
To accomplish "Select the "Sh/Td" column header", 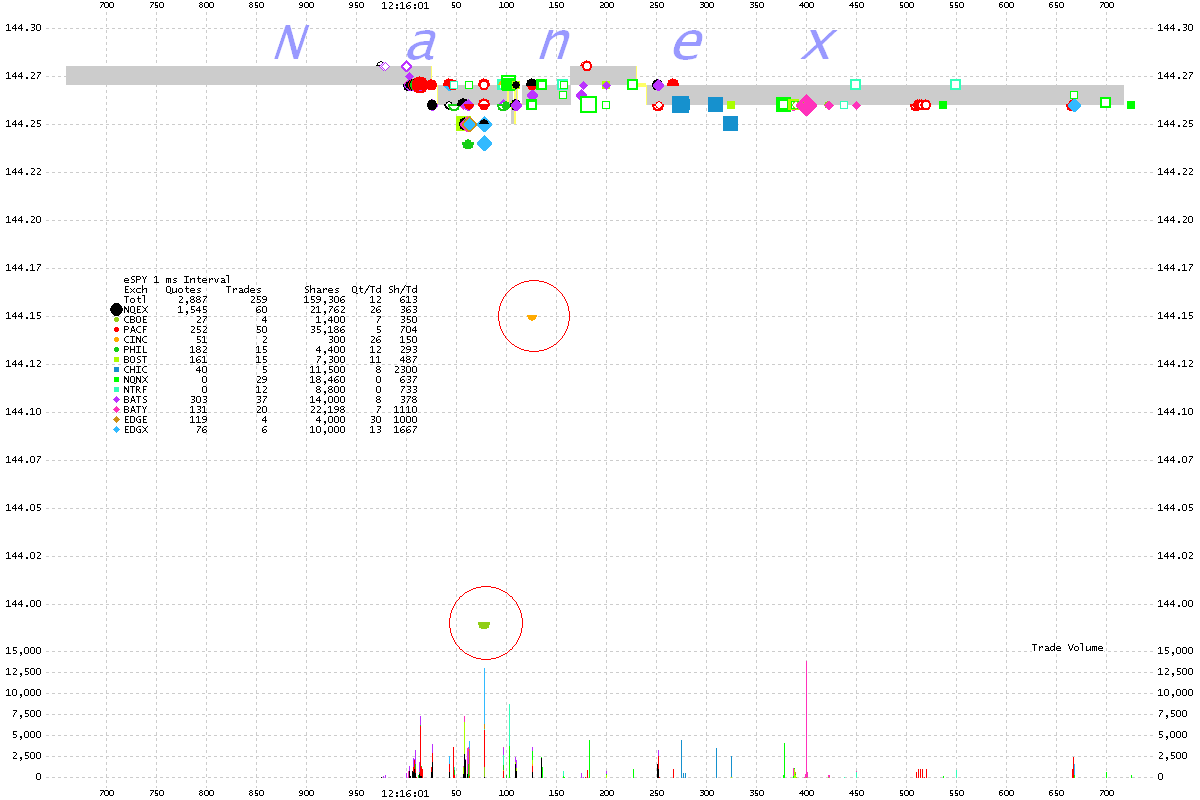I will pos(402,290).
